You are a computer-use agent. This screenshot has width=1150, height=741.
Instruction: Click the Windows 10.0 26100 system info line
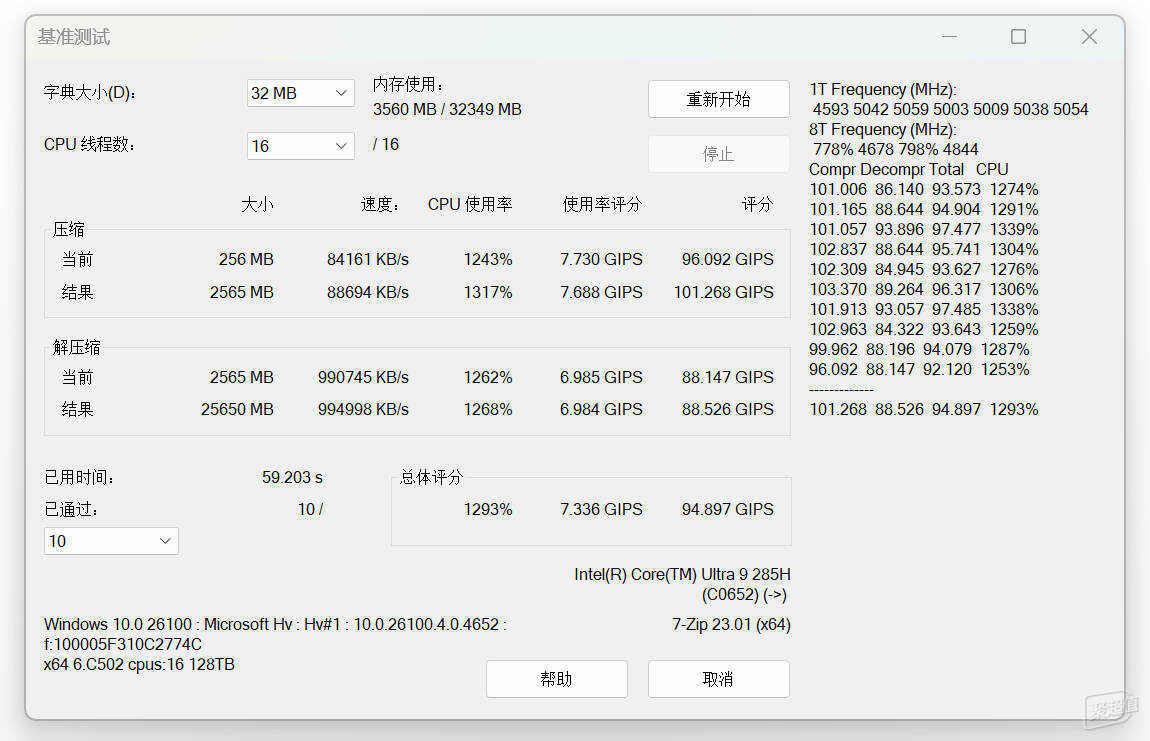[275, 624]
